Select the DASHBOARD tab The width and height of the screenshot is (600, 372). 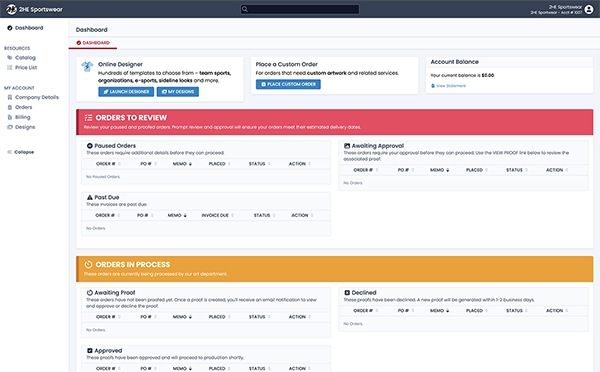tap(93, 43)
